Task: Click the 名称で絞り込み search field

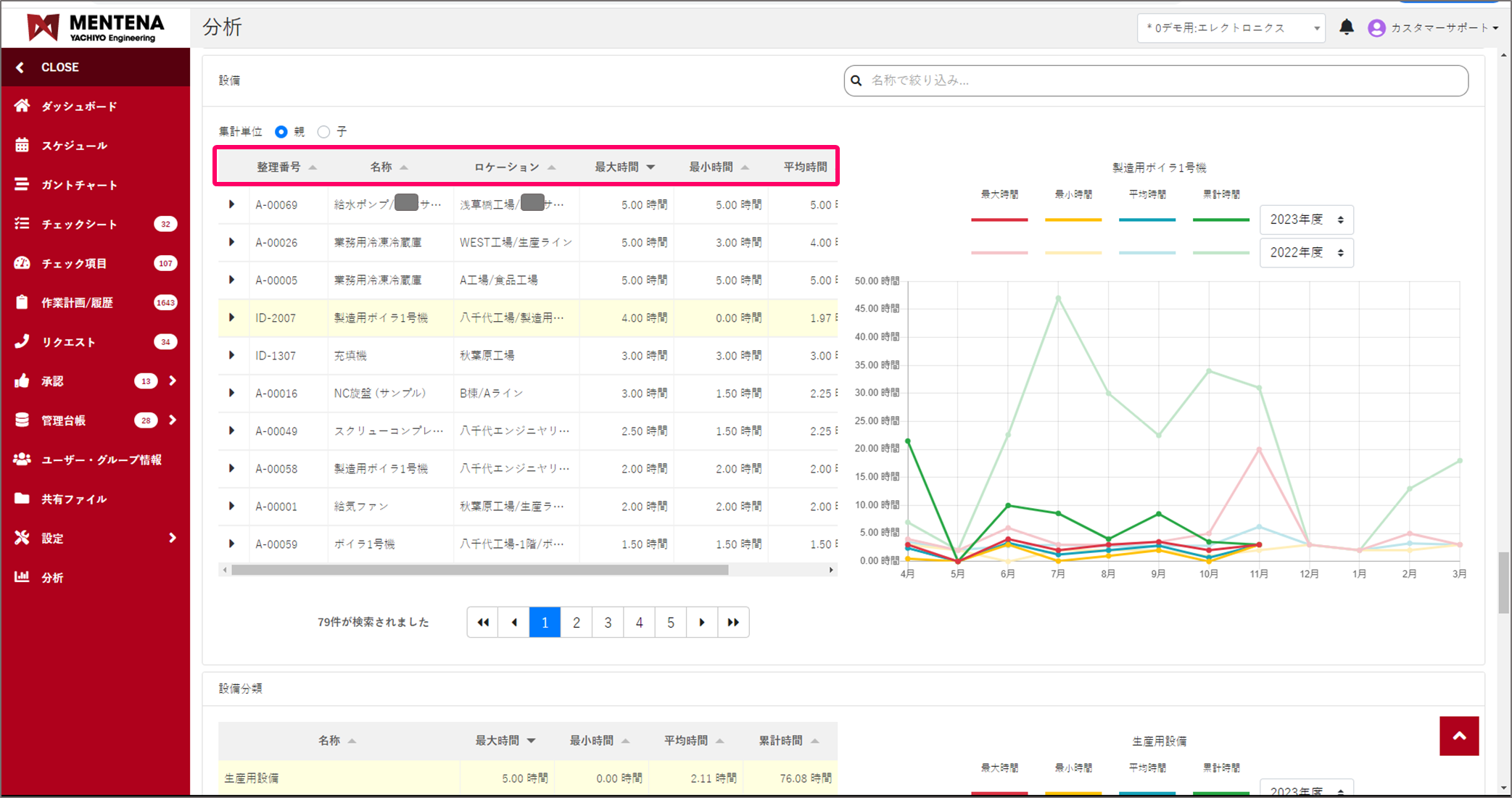Action: tap(1156, 80)
